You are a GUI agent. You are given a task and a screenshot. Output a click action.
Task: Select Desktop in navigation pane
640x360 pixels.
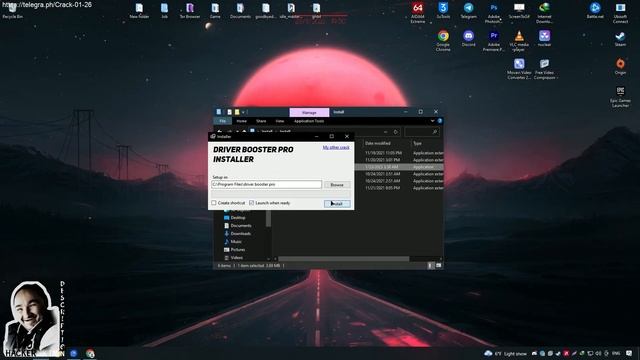tap(238, 218)
